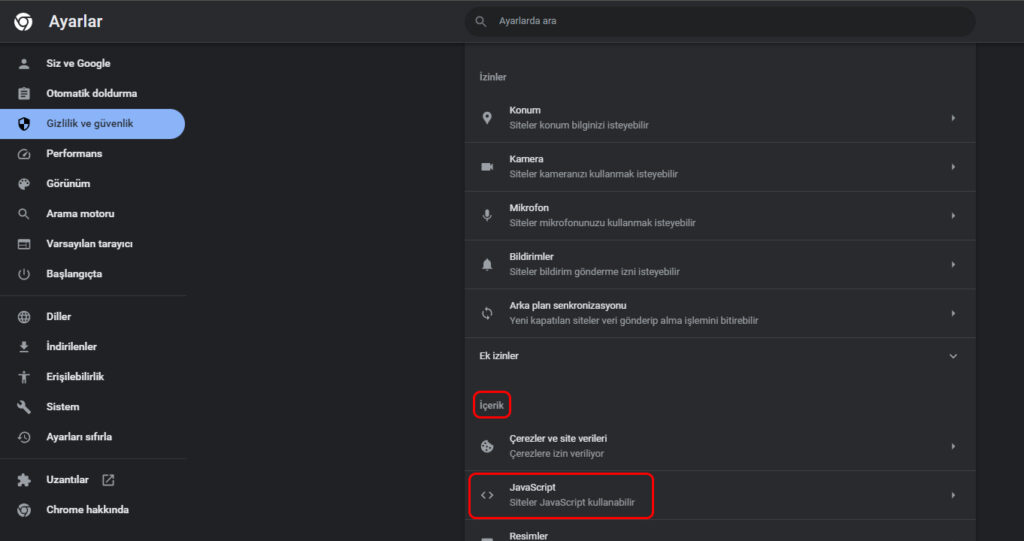This screenshot has height=541, width=1024.
Task: Click the magnifier icon for Arama motoru
Action: click(24, 214)
